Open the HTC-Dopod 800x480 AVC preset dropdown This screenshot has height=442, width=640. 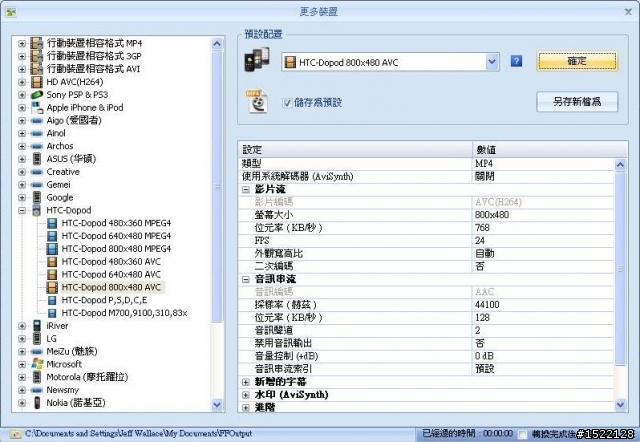click(x=492, y=62)
